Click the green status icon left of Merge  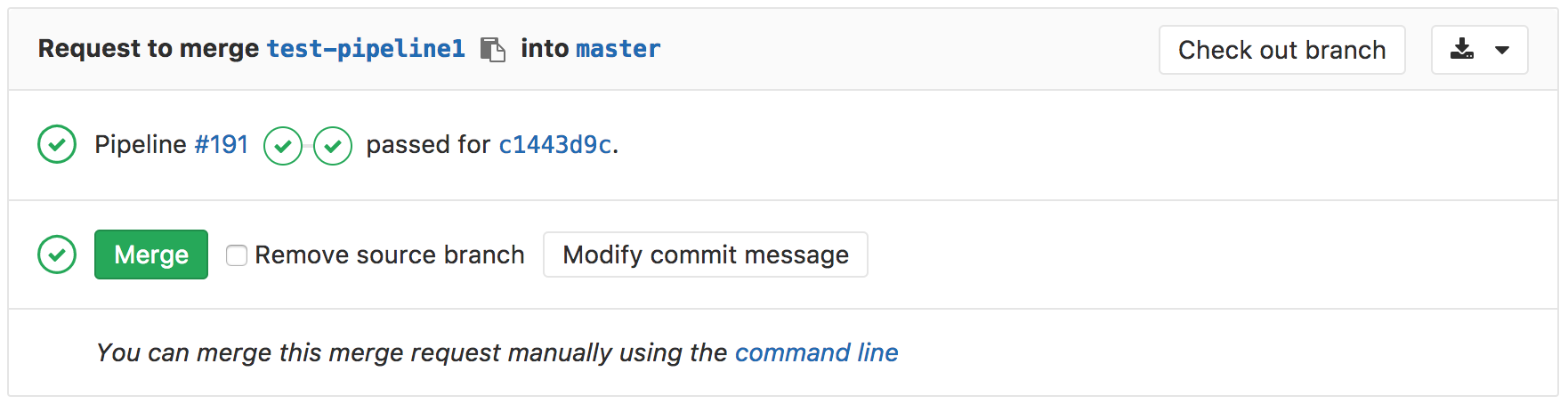click(x=57, y=255)
